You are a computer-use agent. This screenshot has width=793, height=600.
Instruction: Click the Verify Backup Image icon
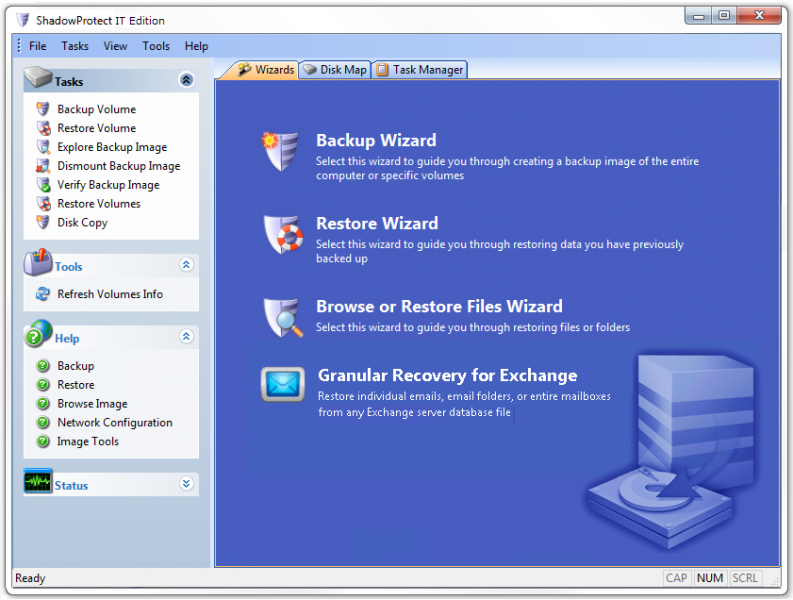[43, 185]
